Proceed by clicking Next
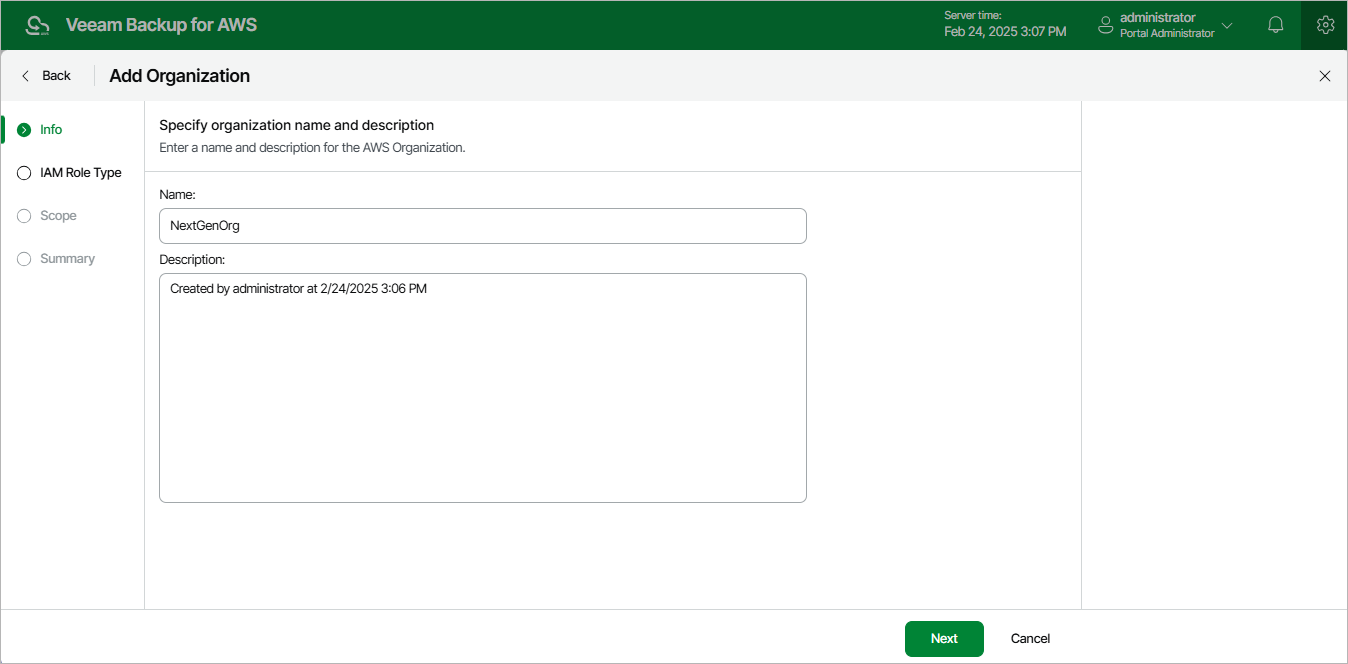Screen dimensions: 1348x664 coord(943,638)
